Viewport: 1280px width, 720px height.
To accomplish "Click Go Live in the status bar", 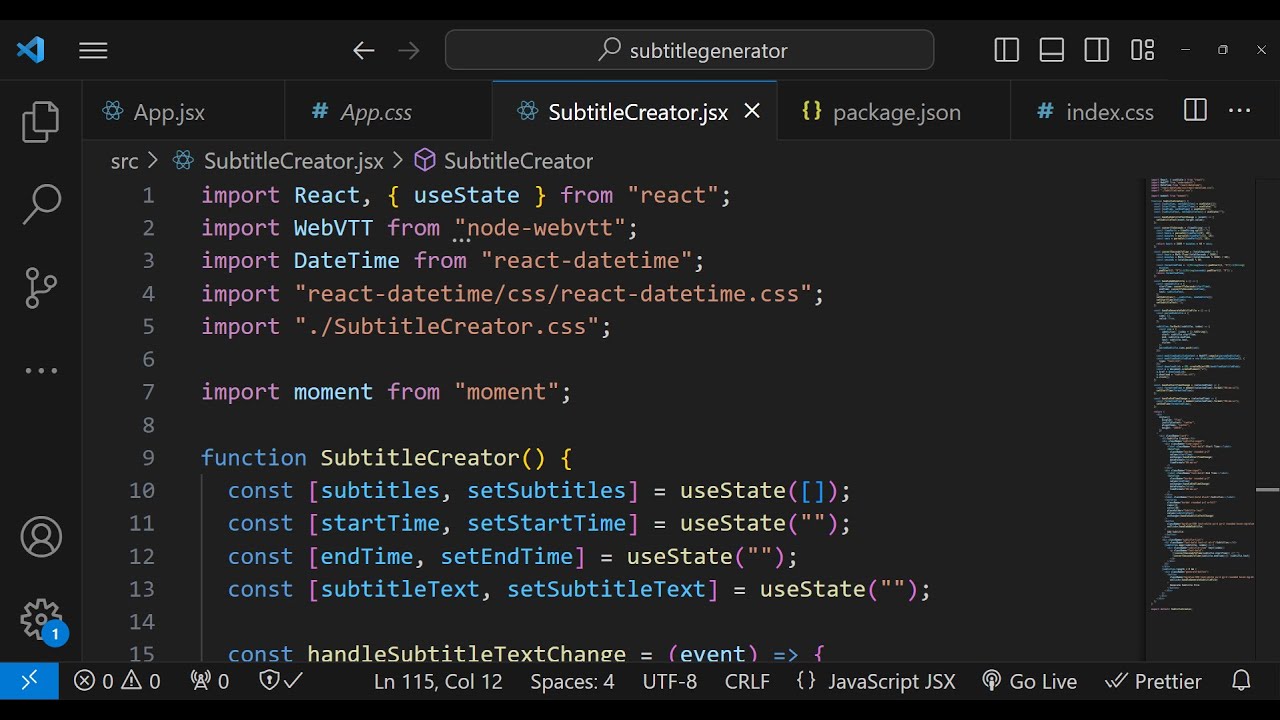I will click(x=1030, y=681).
